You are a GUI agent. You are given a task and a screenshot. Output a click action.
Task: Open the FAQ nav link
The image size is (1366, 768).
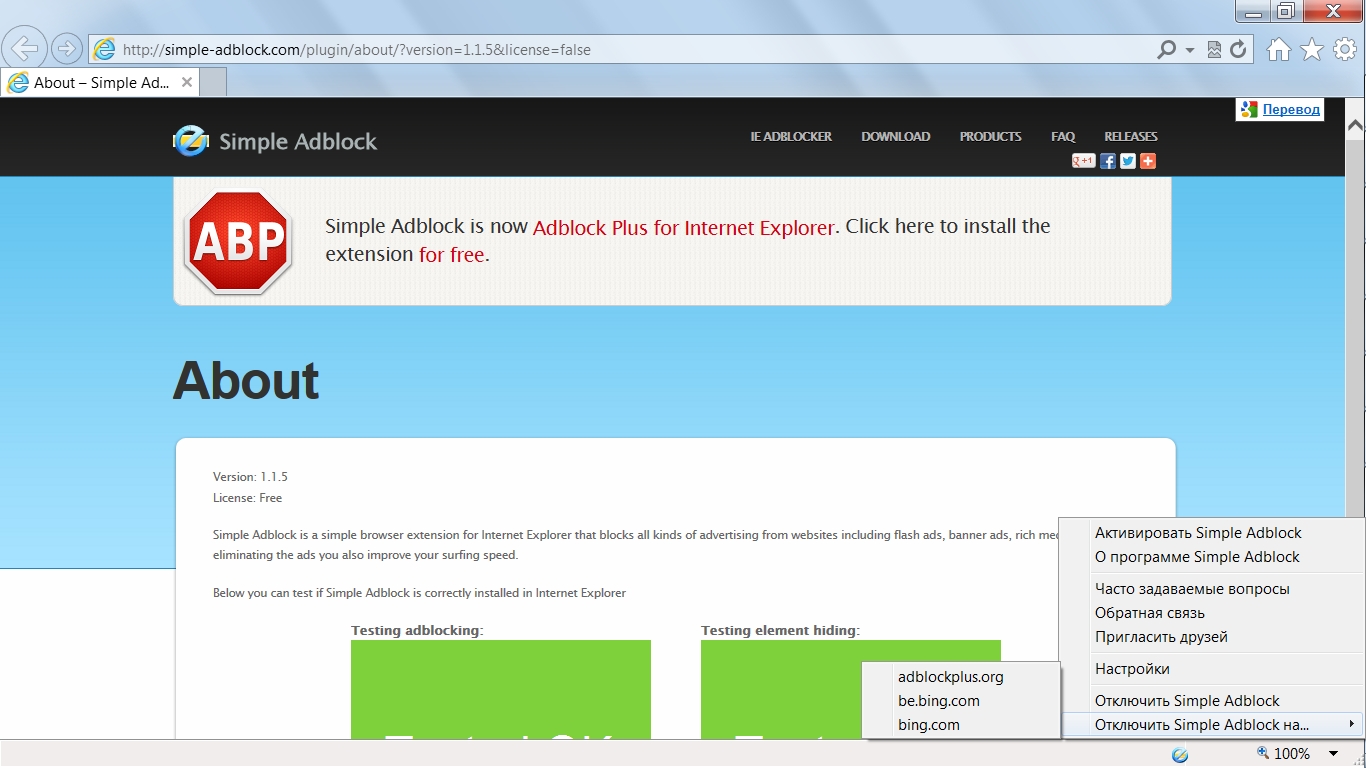(1063, 136)
